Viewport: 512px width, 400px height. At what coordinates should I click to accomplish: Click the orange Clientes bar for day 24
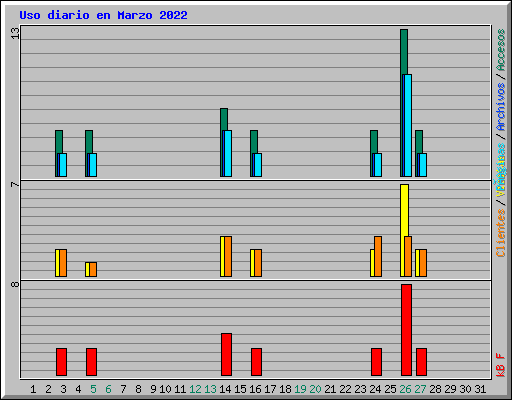pos(378,256)
